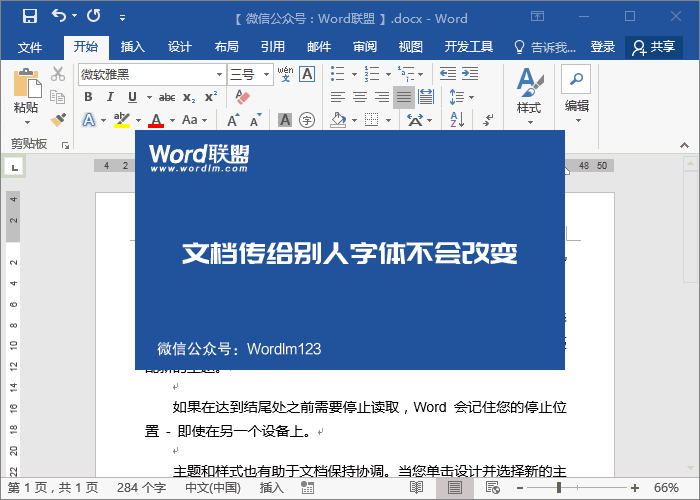Click the multilevel list icon
This screenshot has height=500, width=700.
click(x=406, y=74)
